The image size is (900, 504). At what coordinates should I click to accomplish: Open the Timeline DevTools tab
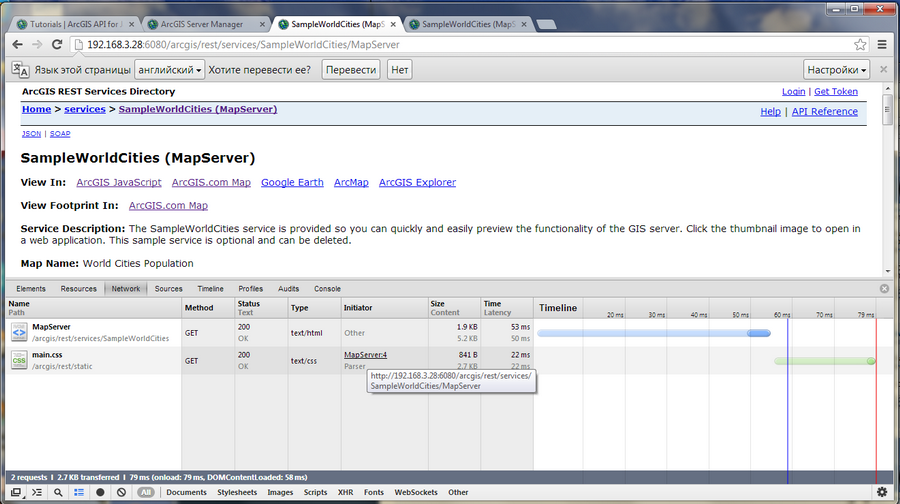pos(210,289)
